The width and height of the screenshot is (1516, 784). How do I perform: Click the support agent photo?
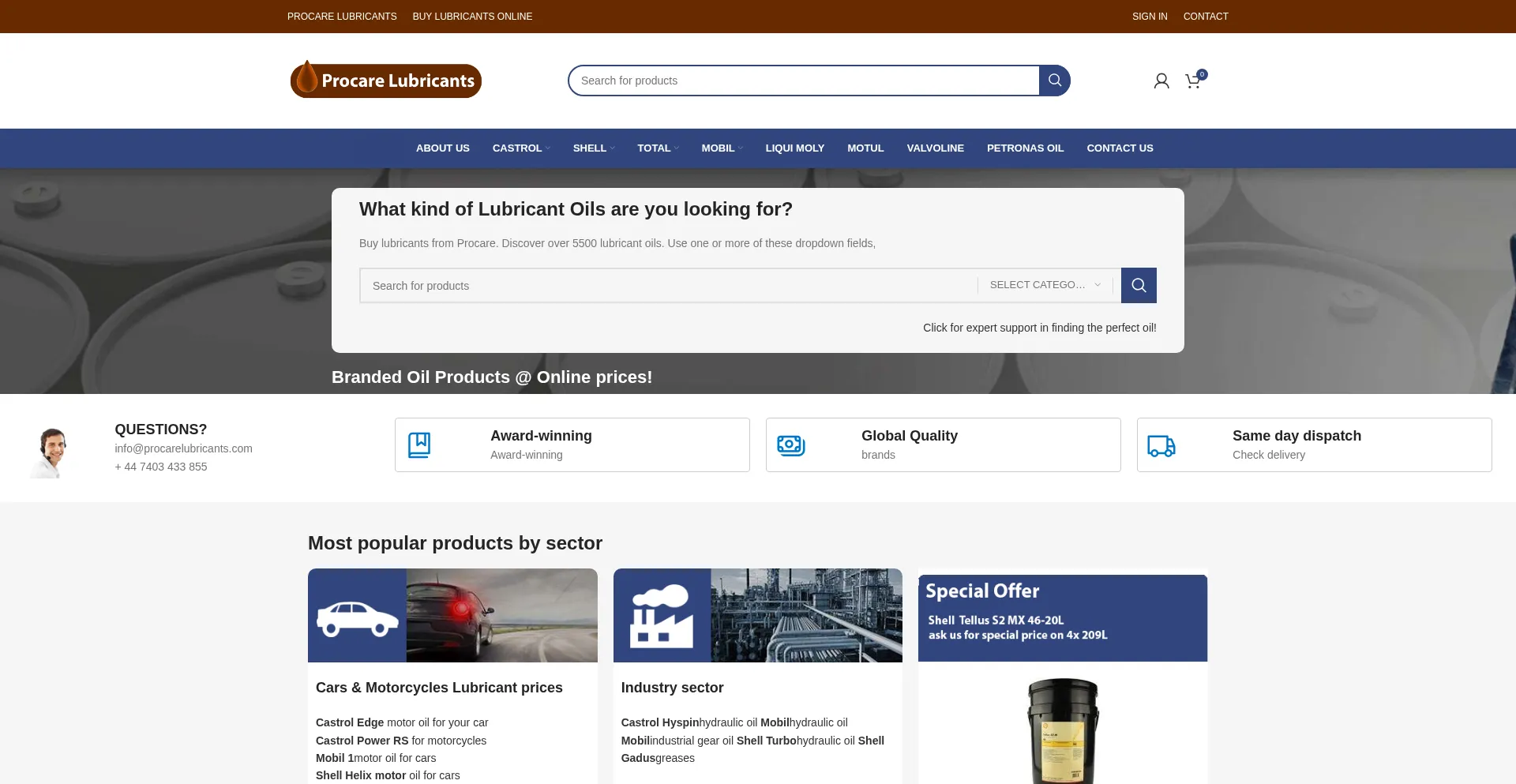point(50,452)
